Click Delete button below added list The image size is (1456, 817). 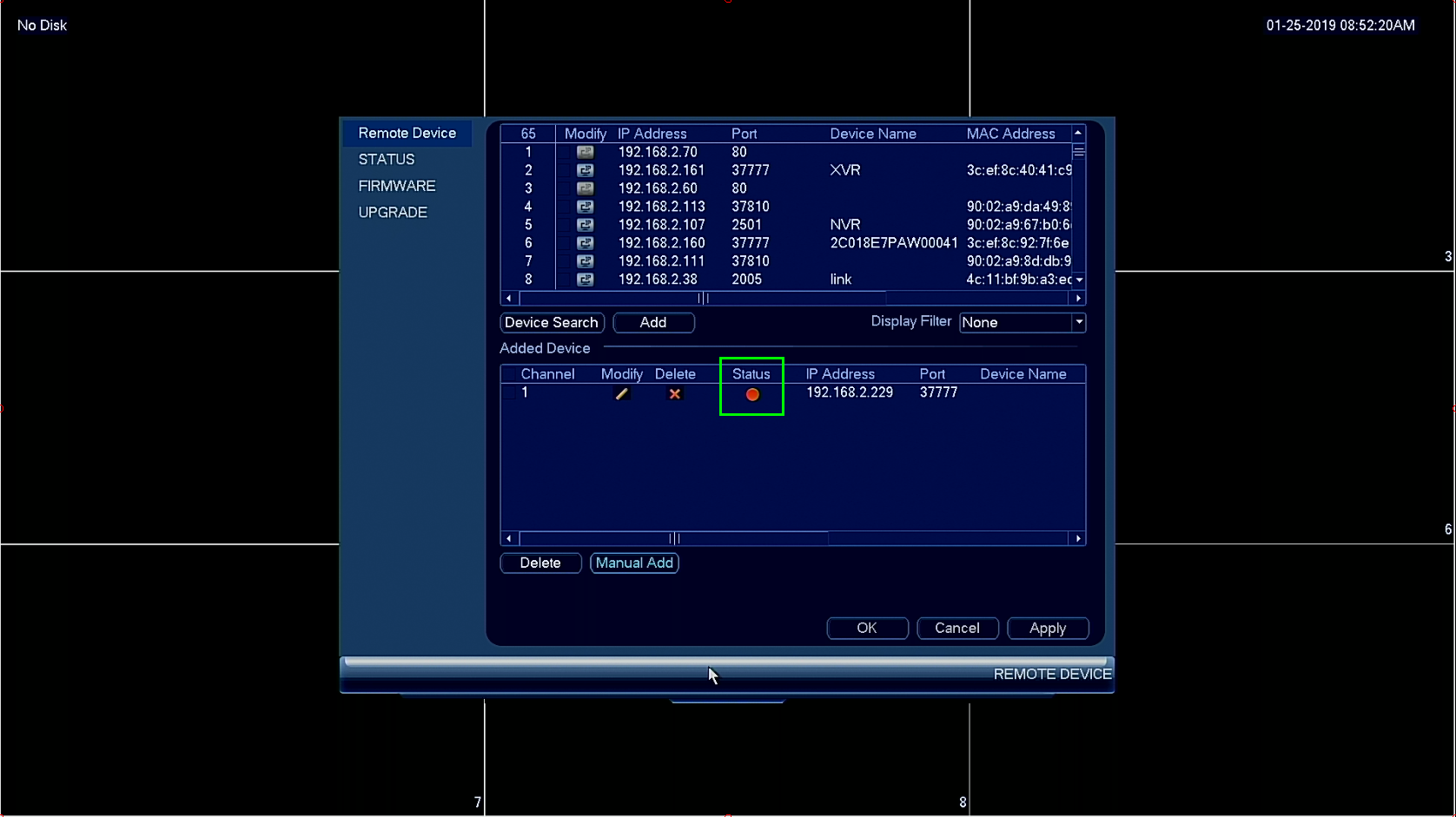pyautogui.click(x=540, y=563)
